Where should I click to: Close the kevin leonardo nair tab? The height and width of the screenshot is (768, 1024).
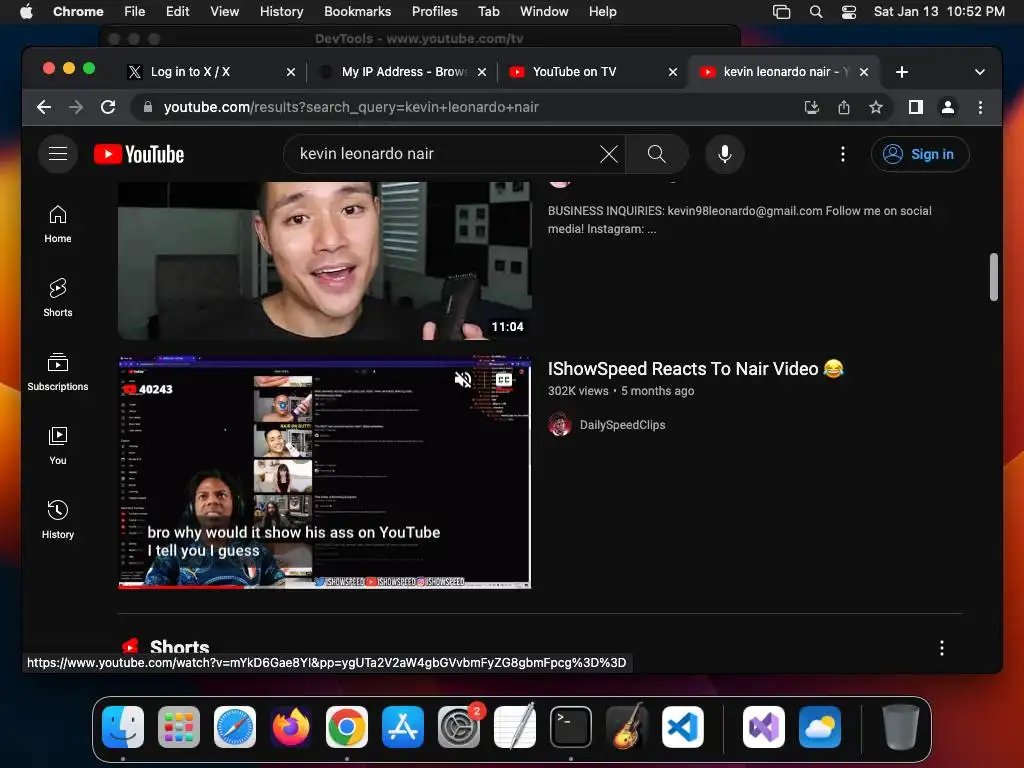[x=863, y=72]
